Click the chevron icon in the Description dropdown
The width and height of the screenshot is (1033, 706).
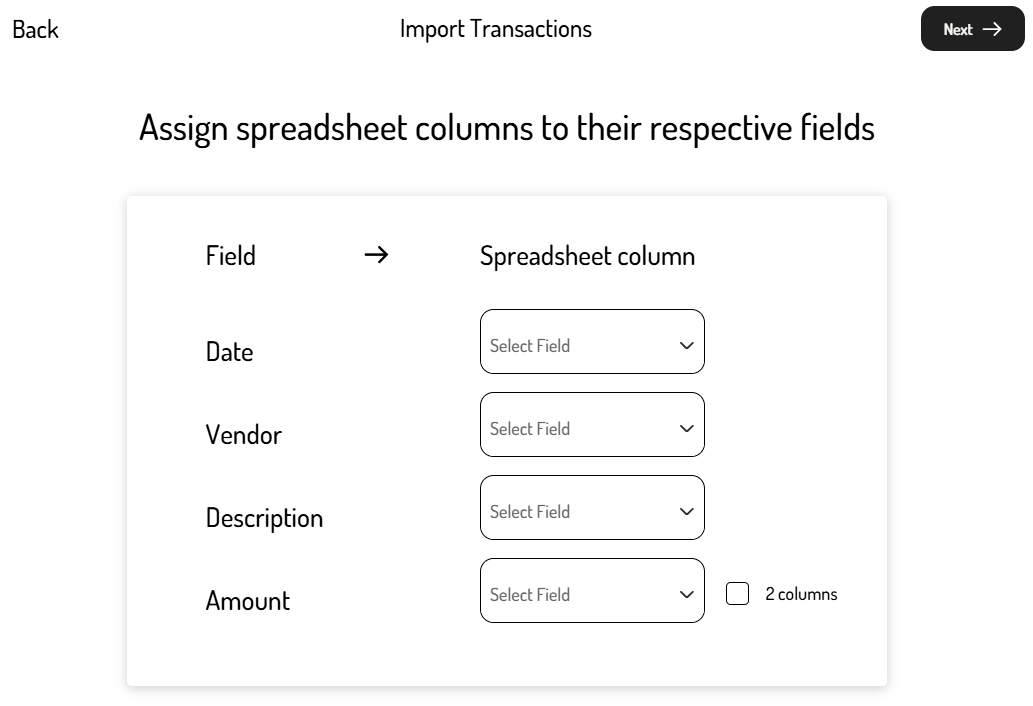coord(686,512)
